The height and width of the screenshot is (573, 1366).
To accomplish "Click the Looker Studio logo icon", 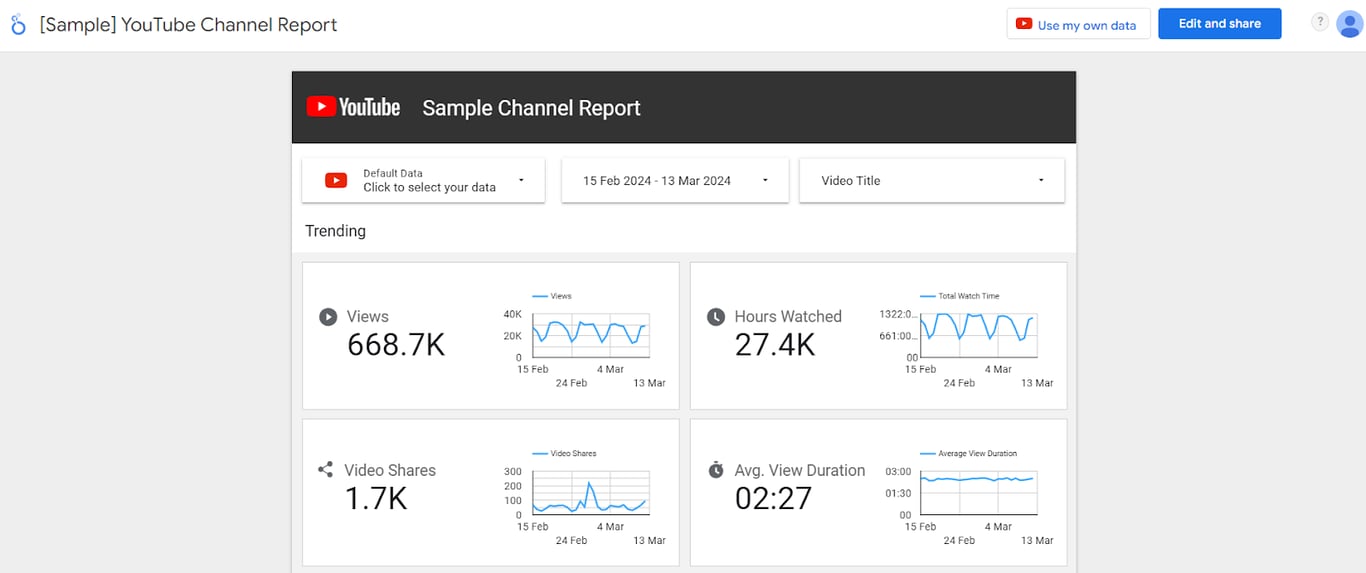I will click(18, 25).
